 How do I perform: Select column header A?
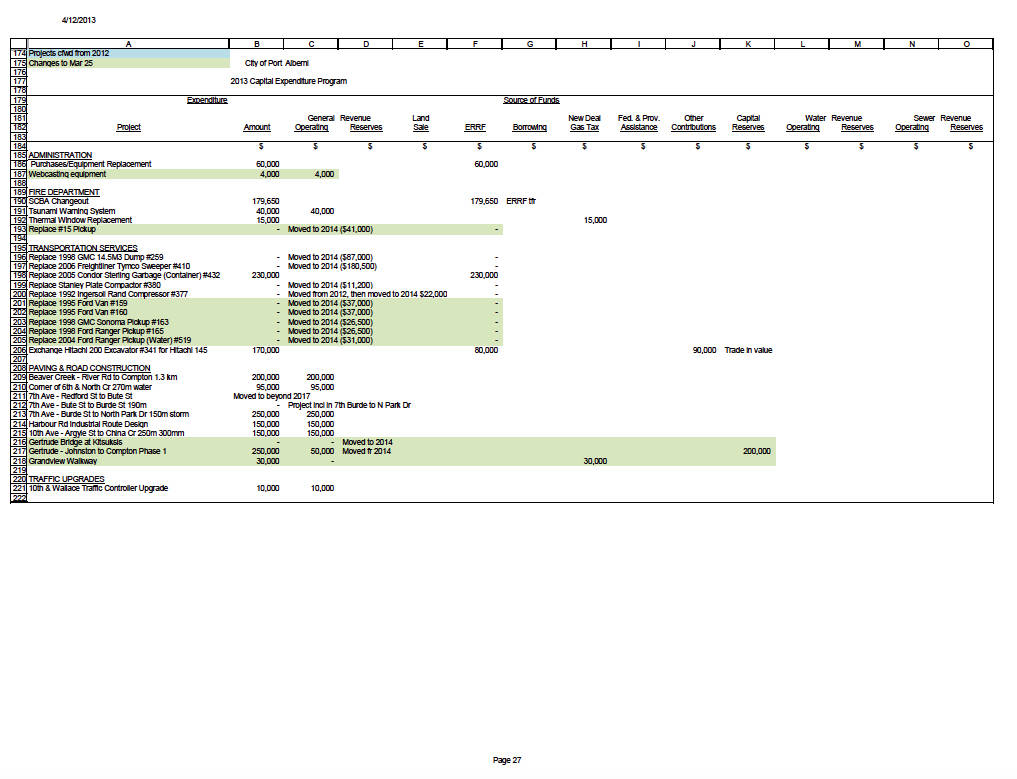pyautogui.click(x=128, y=43)
